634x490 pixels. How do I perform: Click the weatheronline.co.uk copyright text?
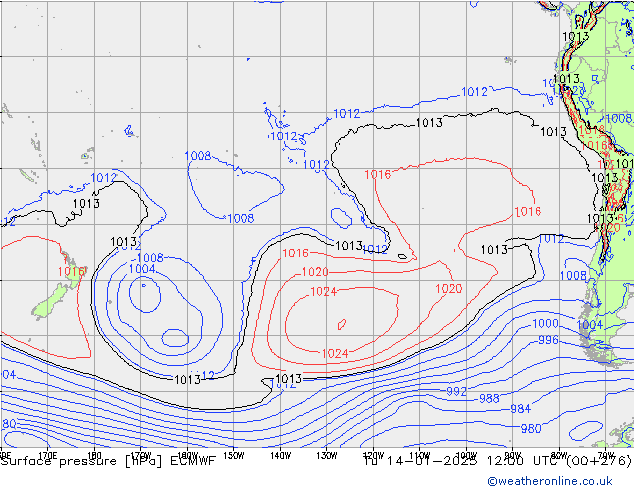click(549, 481)
